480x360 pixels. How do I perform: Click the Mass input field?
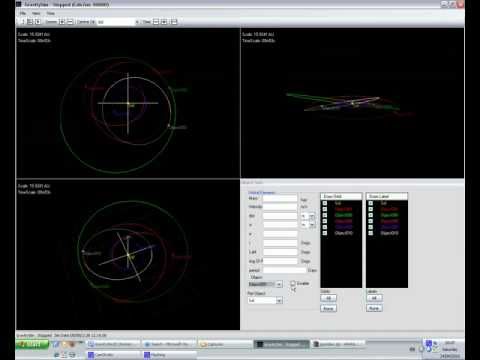280,198
